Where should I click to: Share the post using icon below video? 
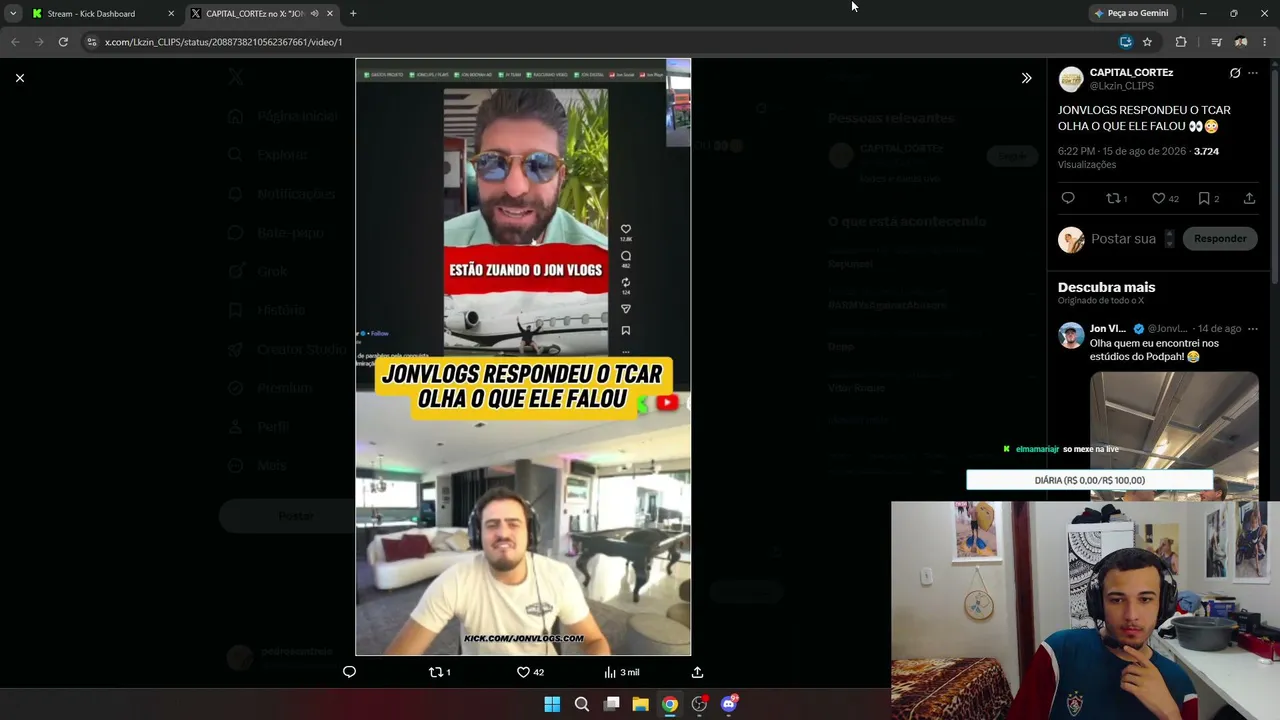pos(697,672)
